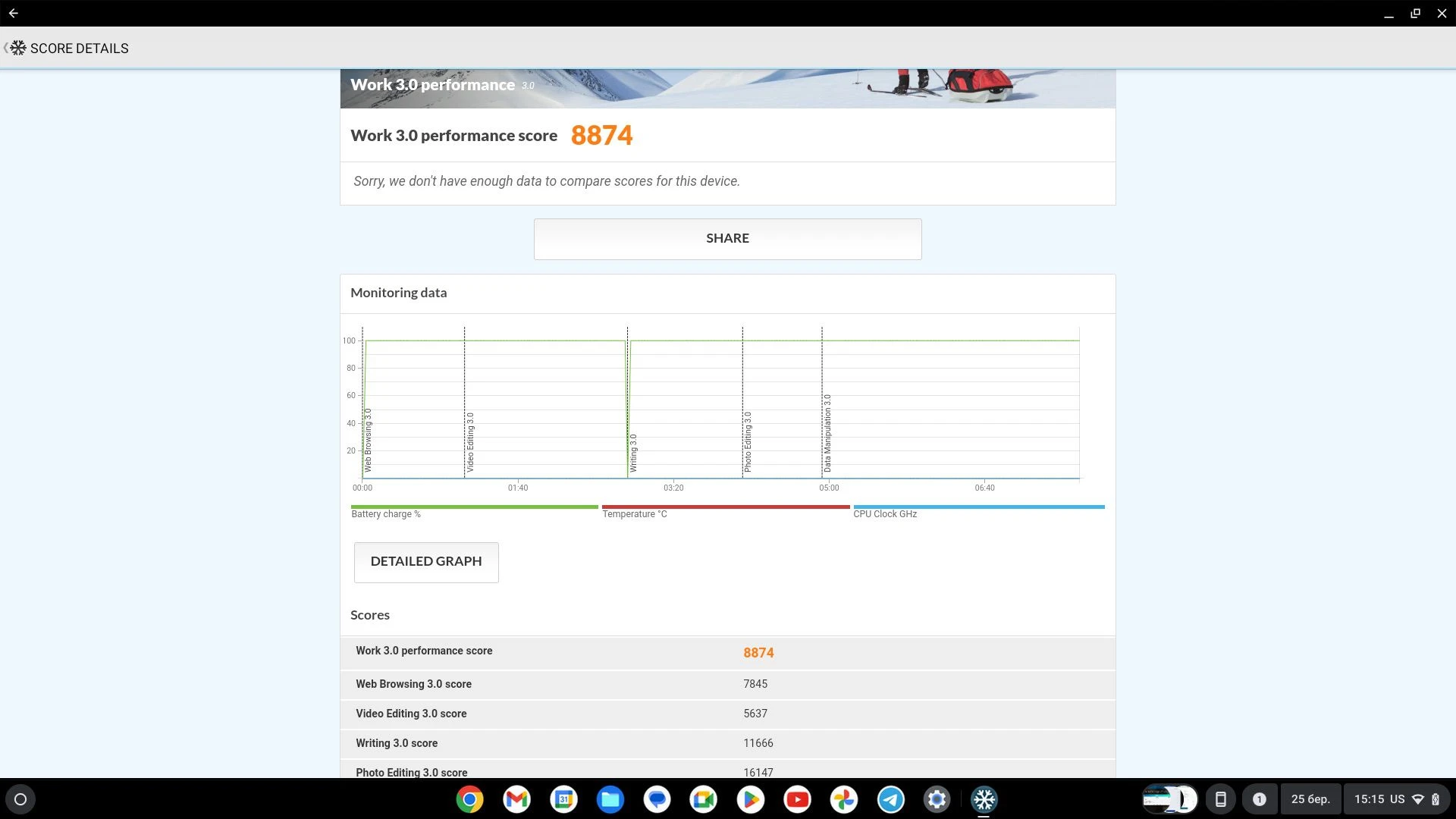Click the Monitoring data heading
This screenshot has height=819, width=1456.
pos(398,293)
